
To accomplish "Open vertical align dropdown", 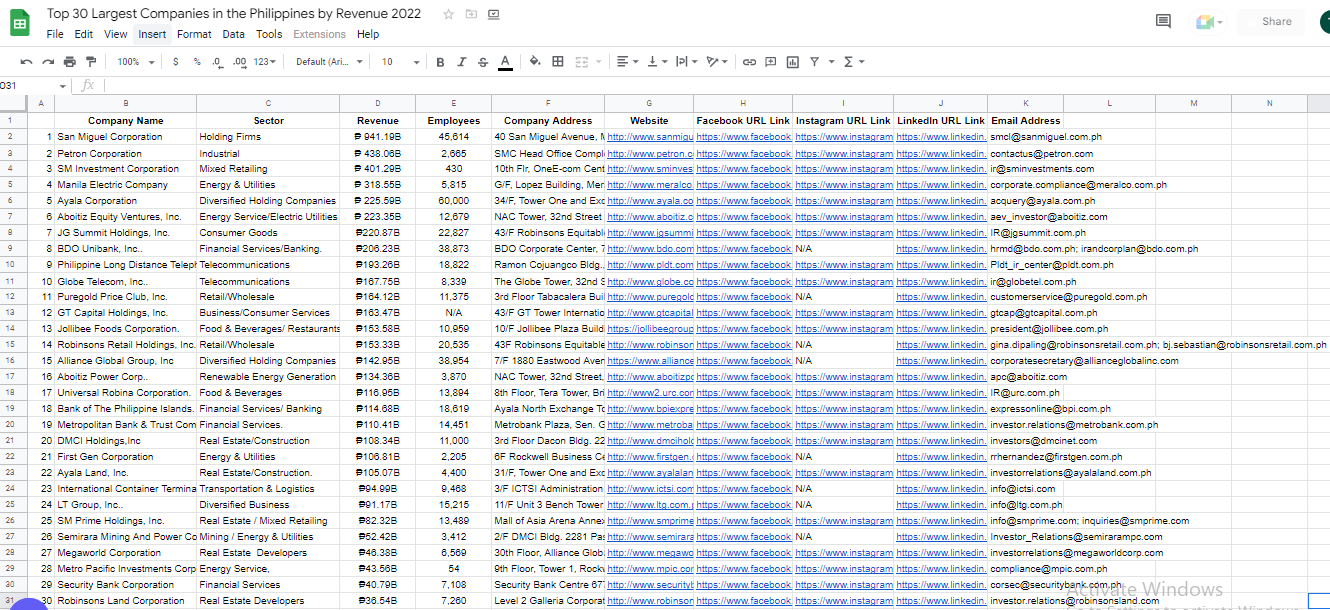I will 657,62.
